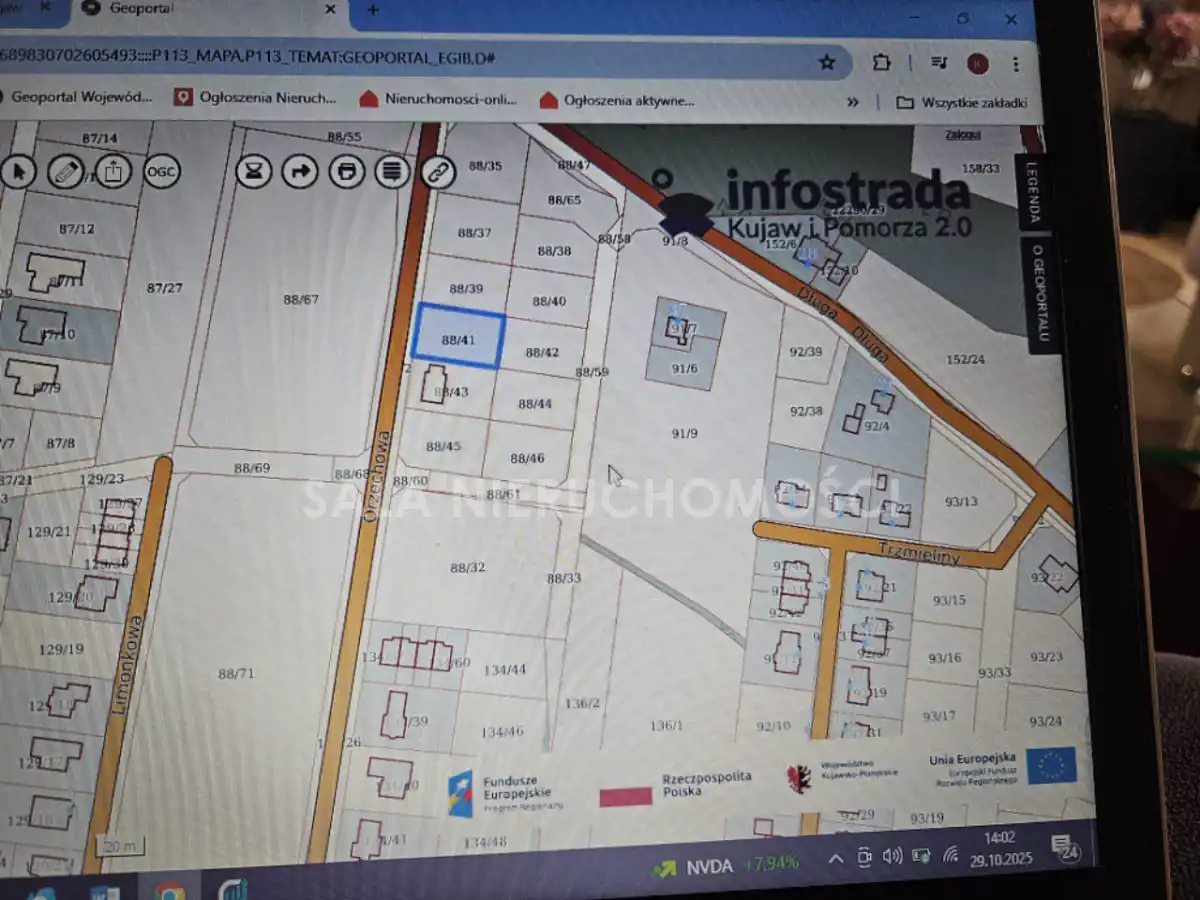
Task: Select the arrow pointer map tool
Action: 17,172
